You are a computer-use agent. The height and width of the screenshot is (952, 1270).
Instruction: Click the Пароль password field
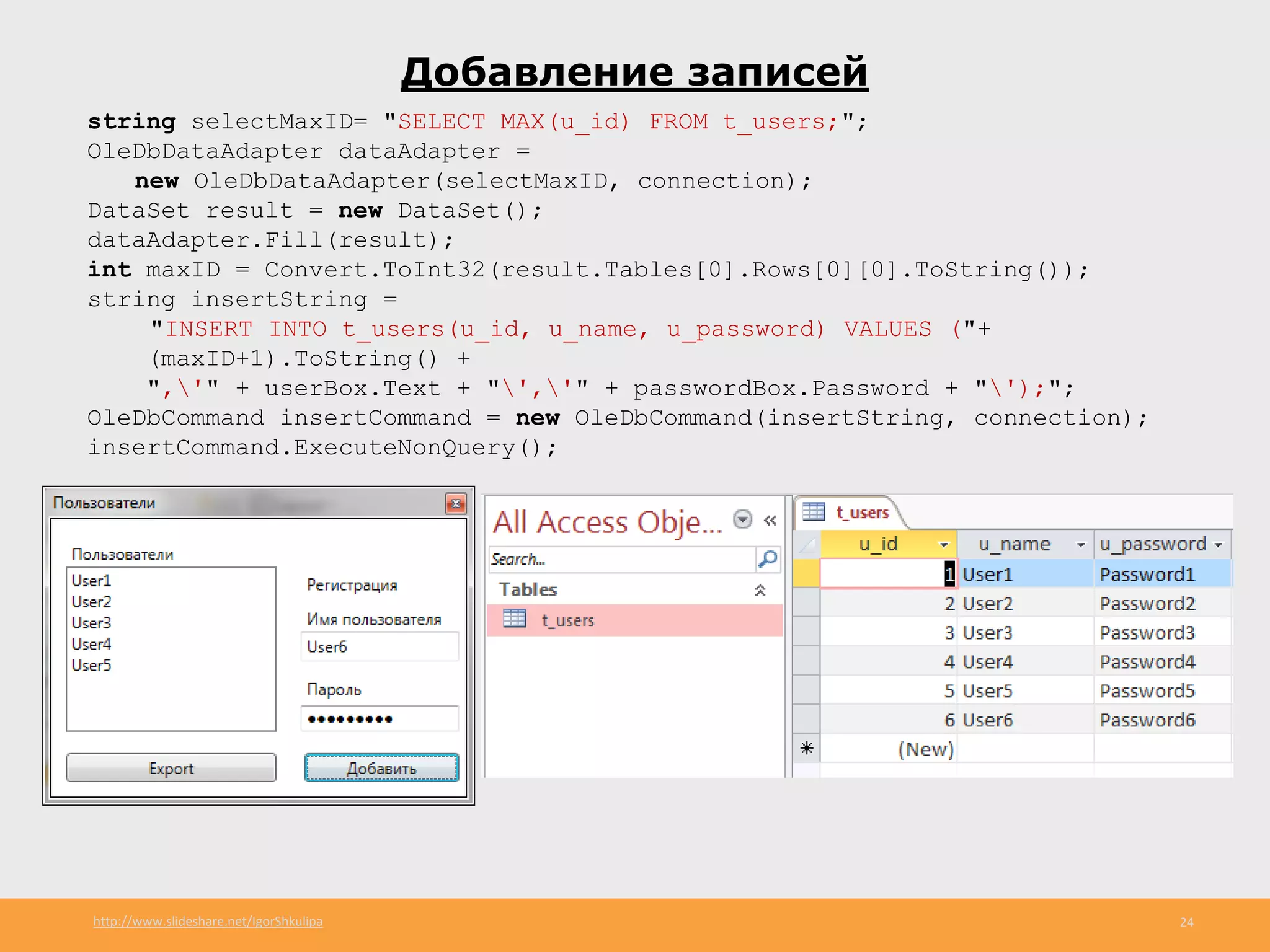(380, 719)
